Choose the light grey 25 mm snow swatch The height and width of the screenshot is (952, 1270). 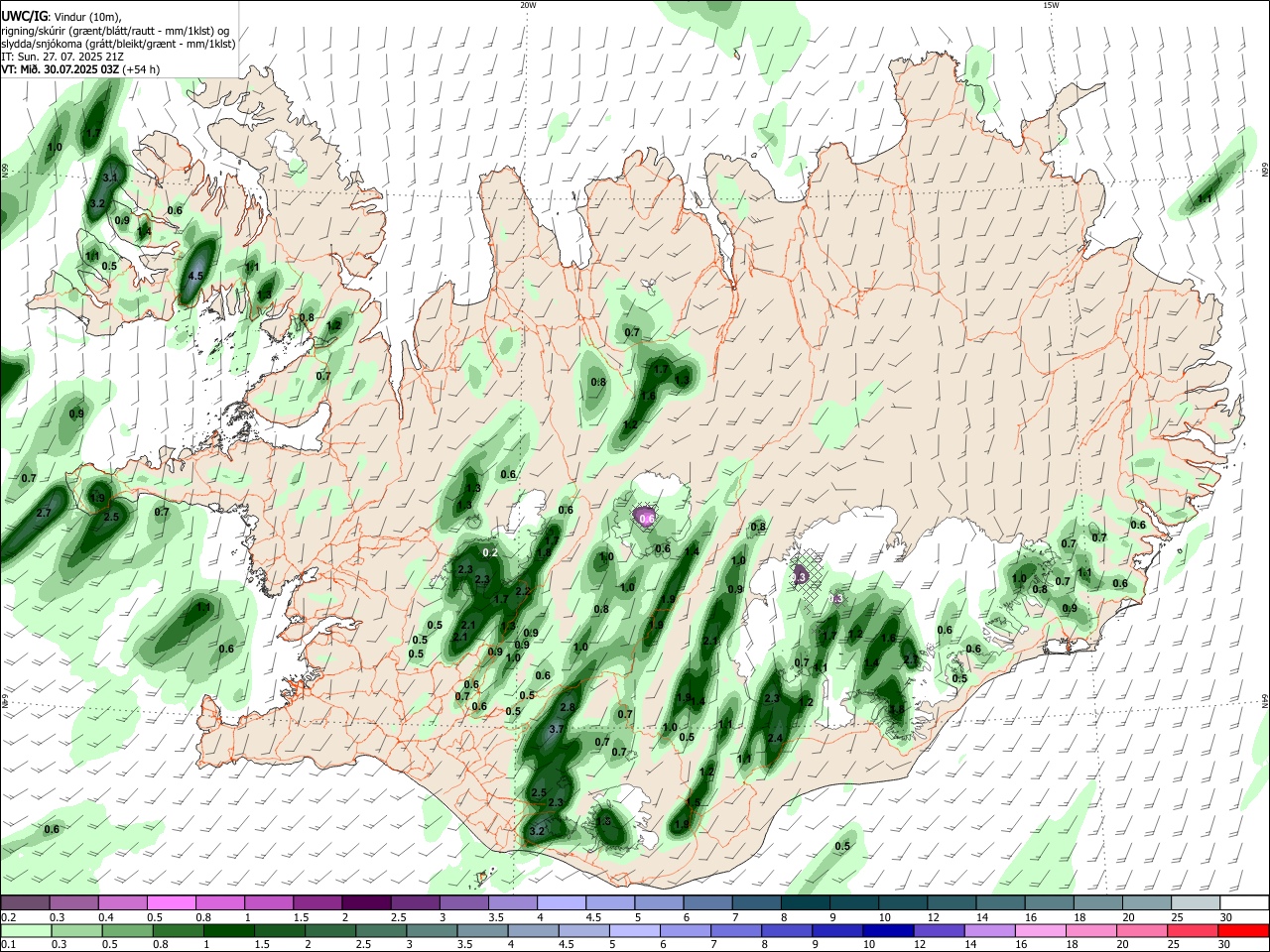pos(1195,903)
